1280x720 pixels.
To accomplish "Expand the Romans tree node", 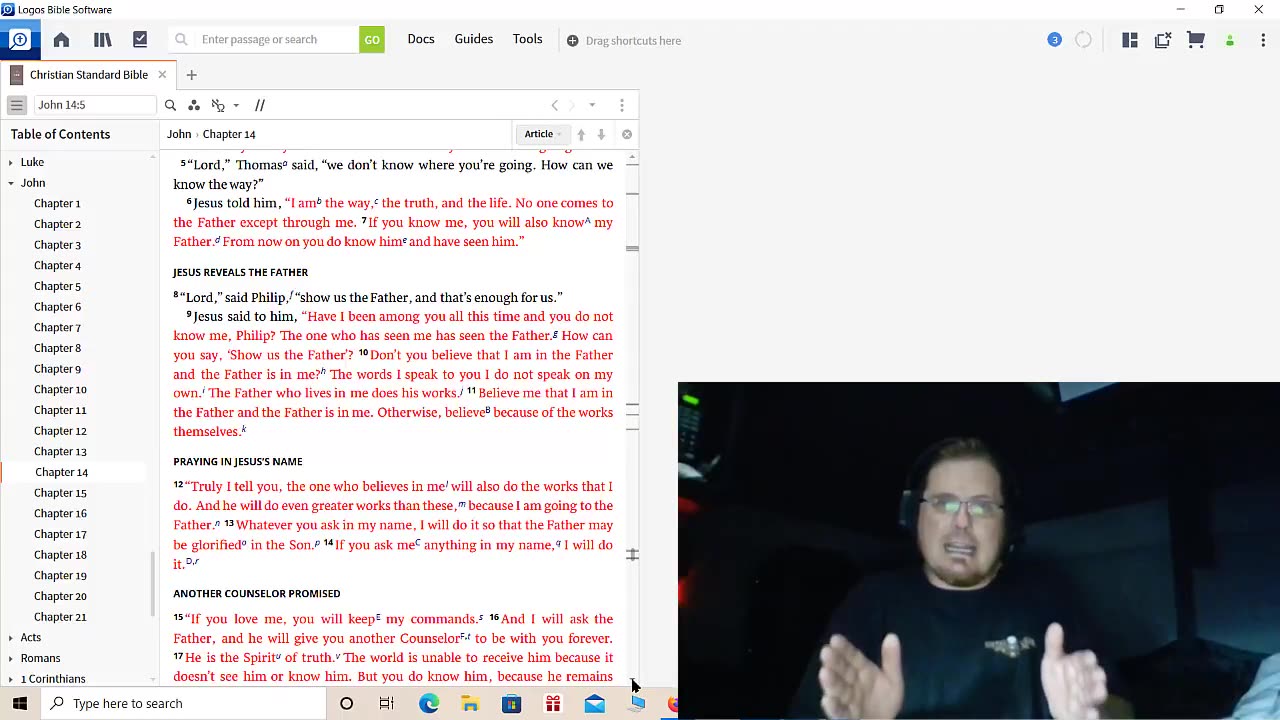I will 11,658.
